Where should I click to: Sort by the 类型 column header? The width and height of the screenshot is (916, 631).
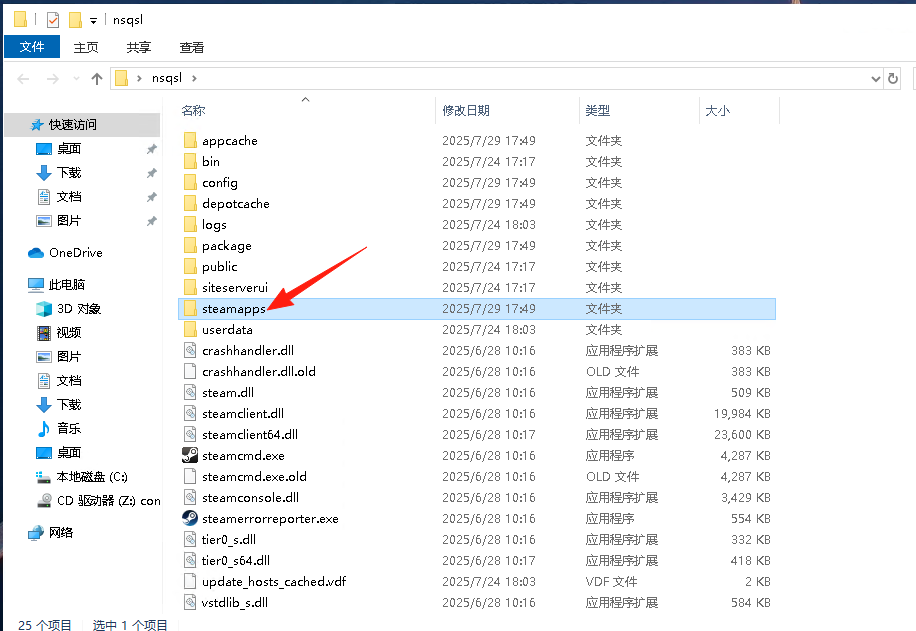[598, 110]
